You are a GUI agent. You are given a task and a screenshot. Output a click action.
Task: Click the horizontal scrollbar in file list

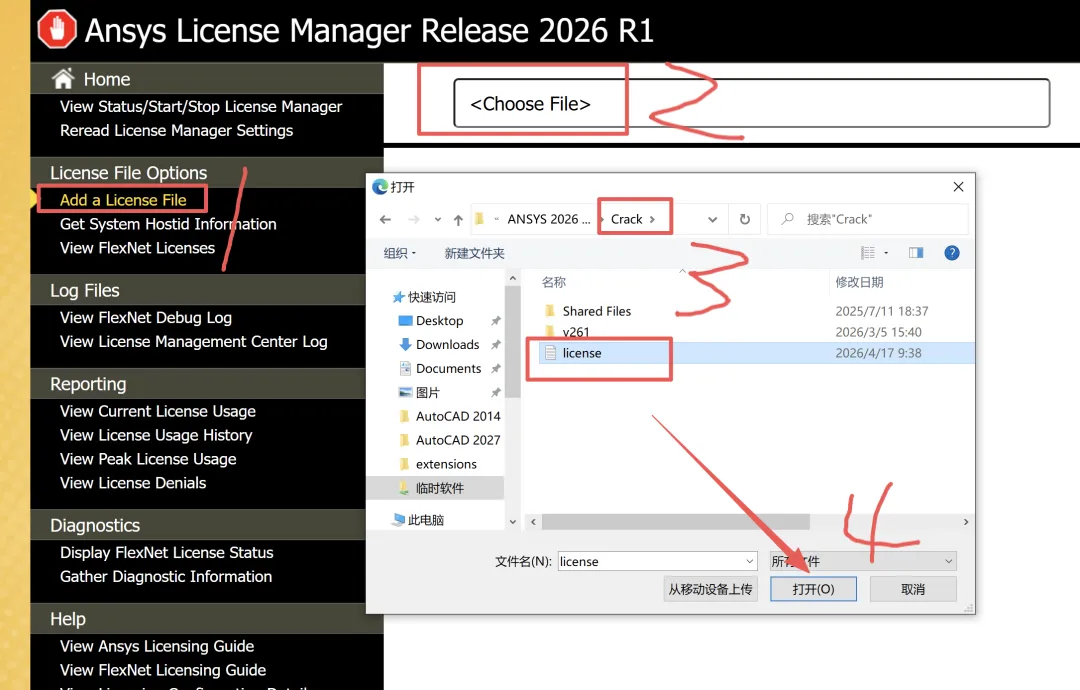tap(675, 522)
